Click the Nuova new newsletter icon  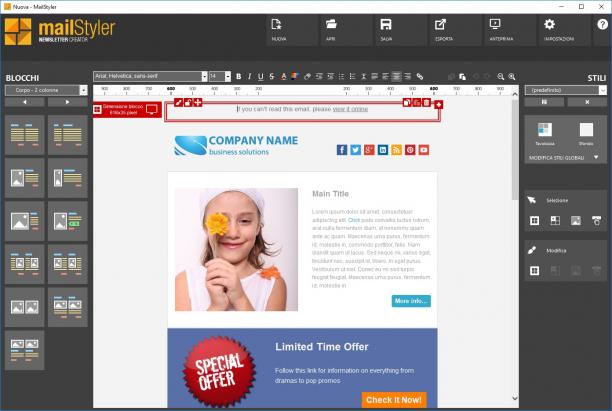click(276, 24)
